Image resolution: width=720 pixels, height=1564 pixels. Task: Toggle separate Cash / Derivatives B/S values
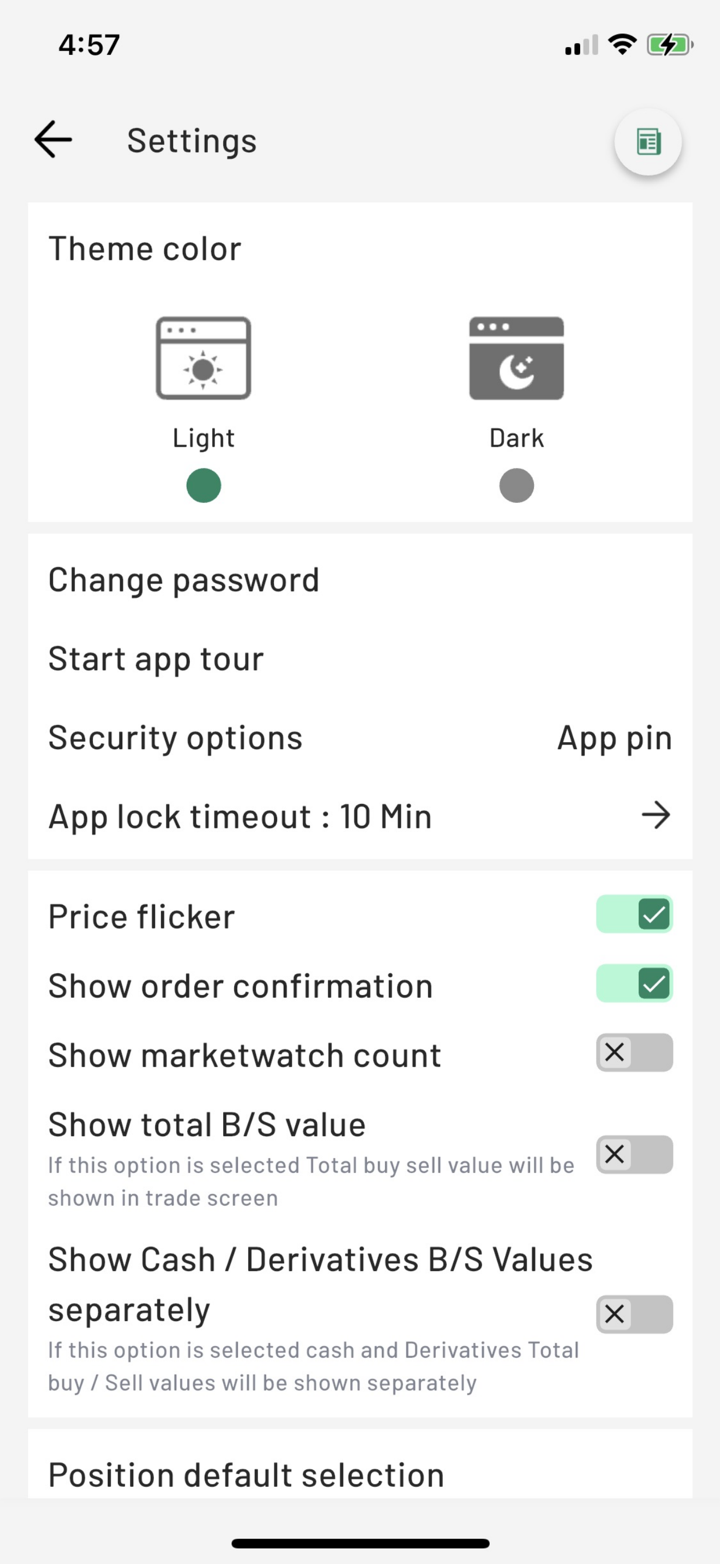tap(634, 1314)
